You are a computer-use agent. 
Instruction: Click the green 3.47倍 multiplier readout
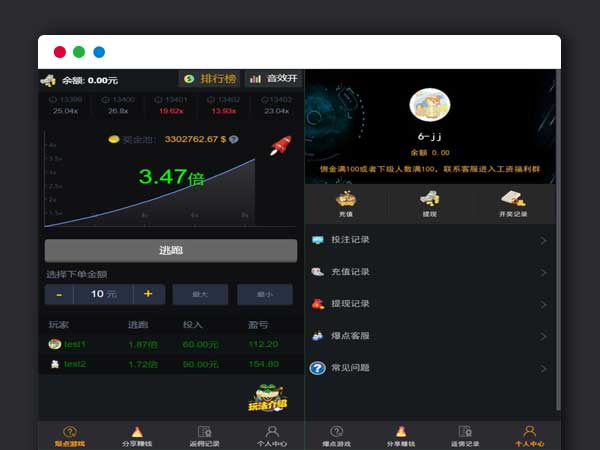[x=171, y=177]
